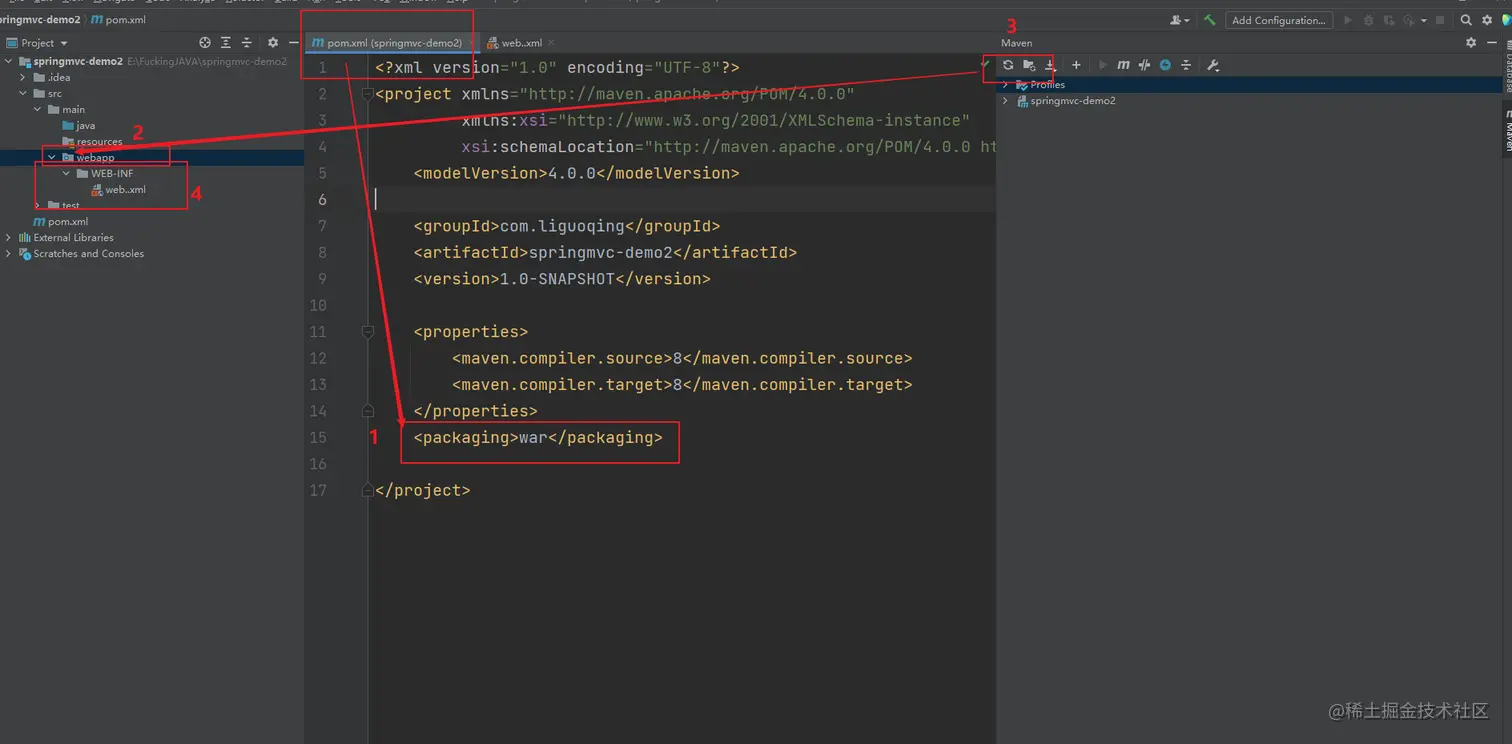Click pom.xml in the breadcrumb bar
Image resolution: width=1512 pixels, height=744 pixels.
[x=118, y=20]
